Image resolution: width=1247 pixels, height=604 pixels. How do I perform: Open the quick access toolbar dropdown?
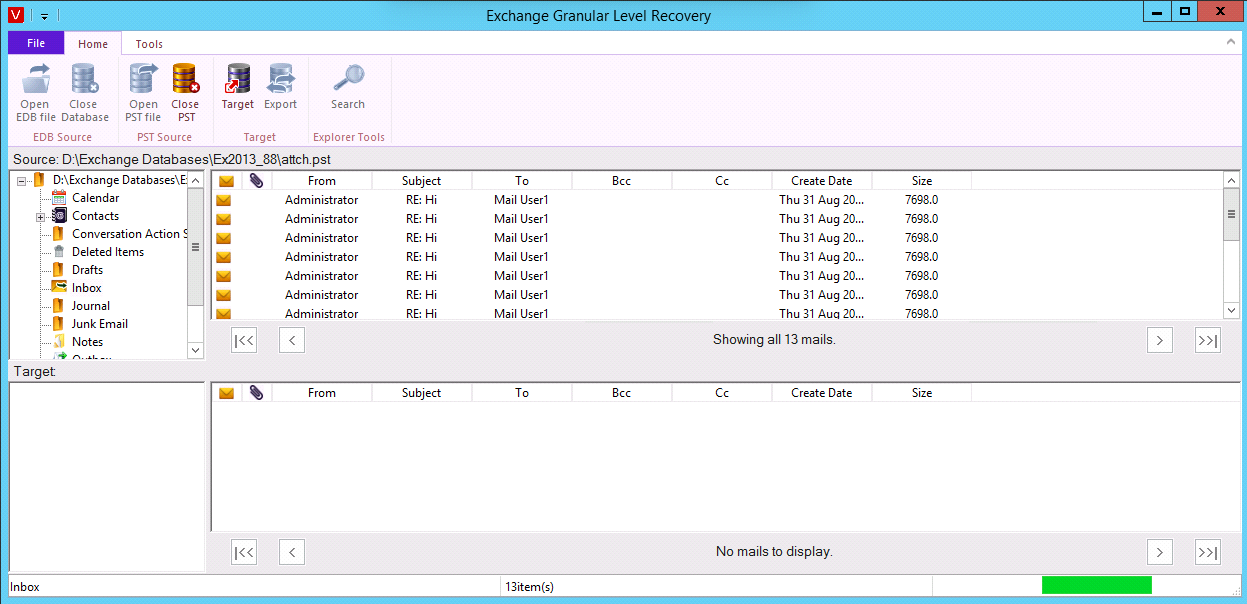[45, 16]
